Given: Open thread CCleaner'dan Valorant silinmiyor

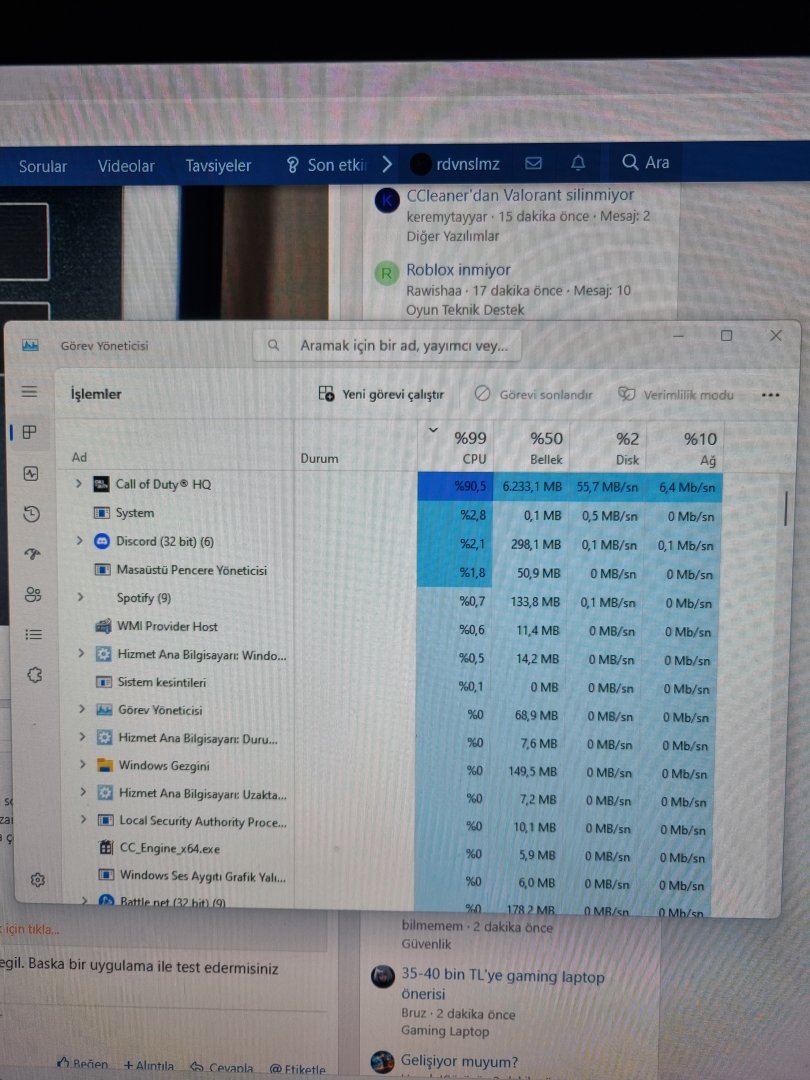Looking at the screenshot, I should click(520, 195).
